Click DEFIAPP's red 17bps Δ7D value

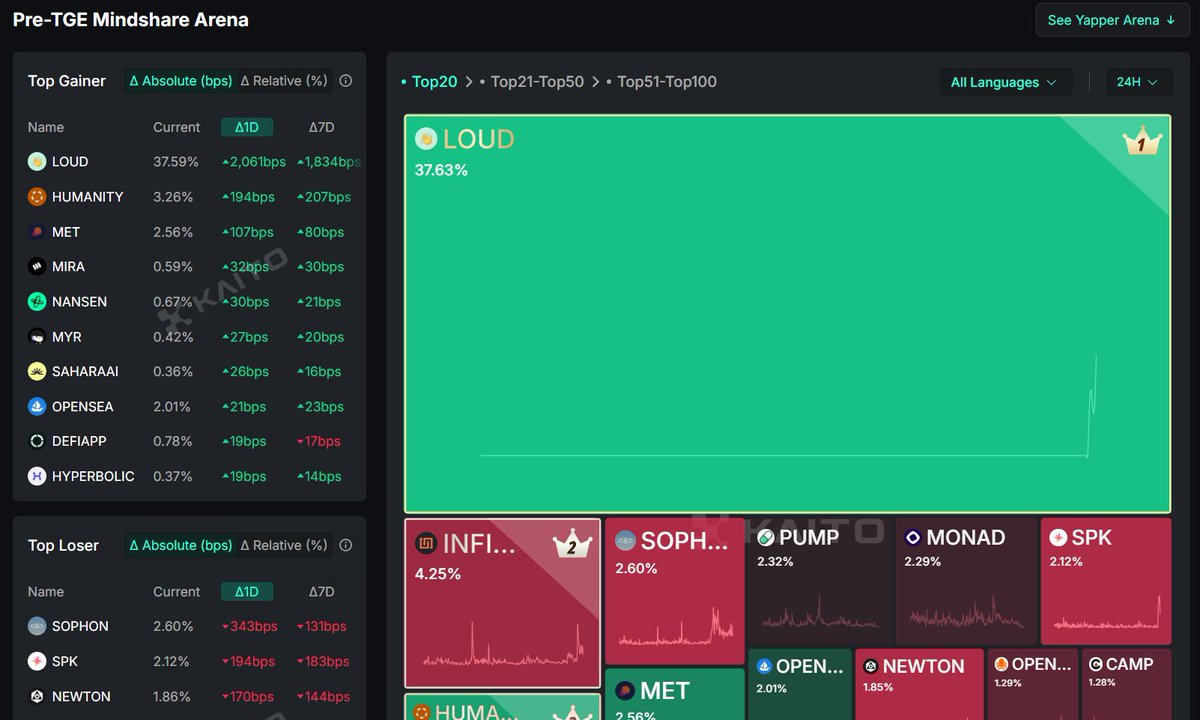[x=319, y=441]
